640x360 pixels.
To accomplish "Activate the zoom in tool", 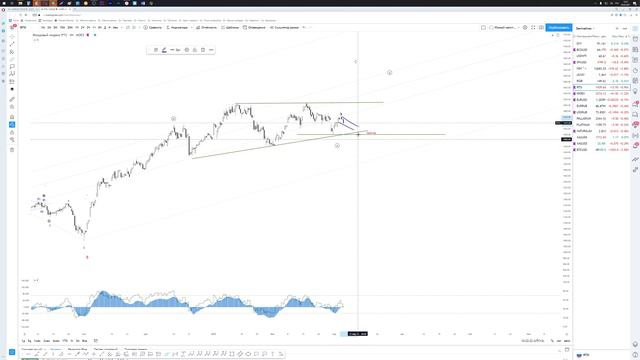I will click(12, 107).
